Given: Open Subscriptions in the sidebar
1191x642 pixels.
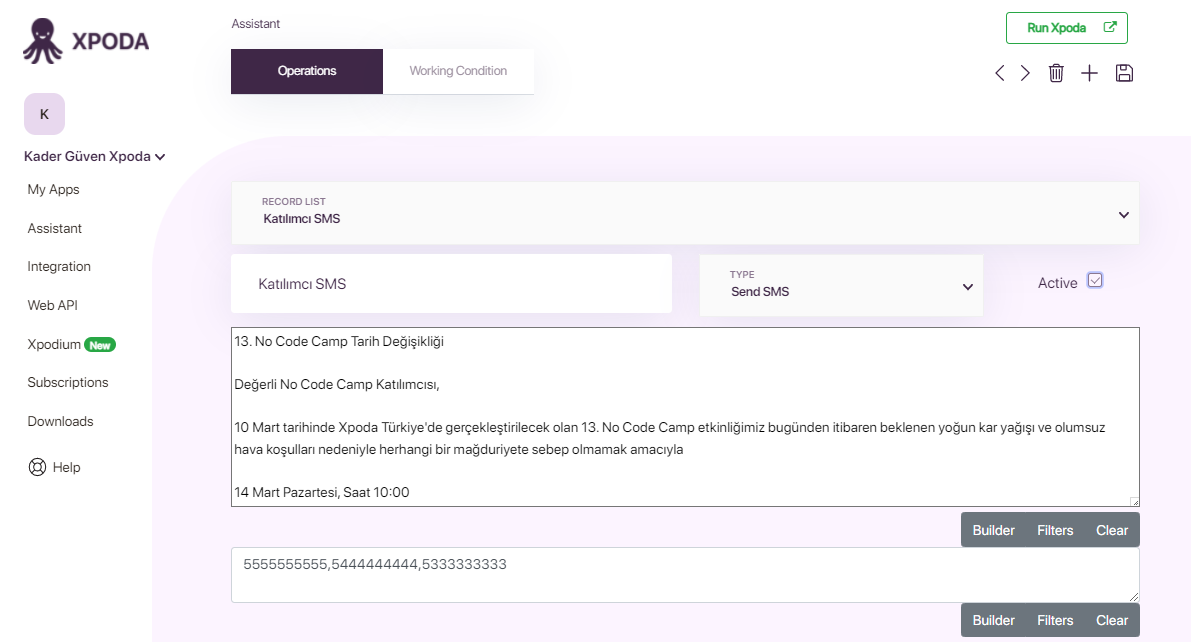Looking at the screenshot, I should [x=68, y=383].
